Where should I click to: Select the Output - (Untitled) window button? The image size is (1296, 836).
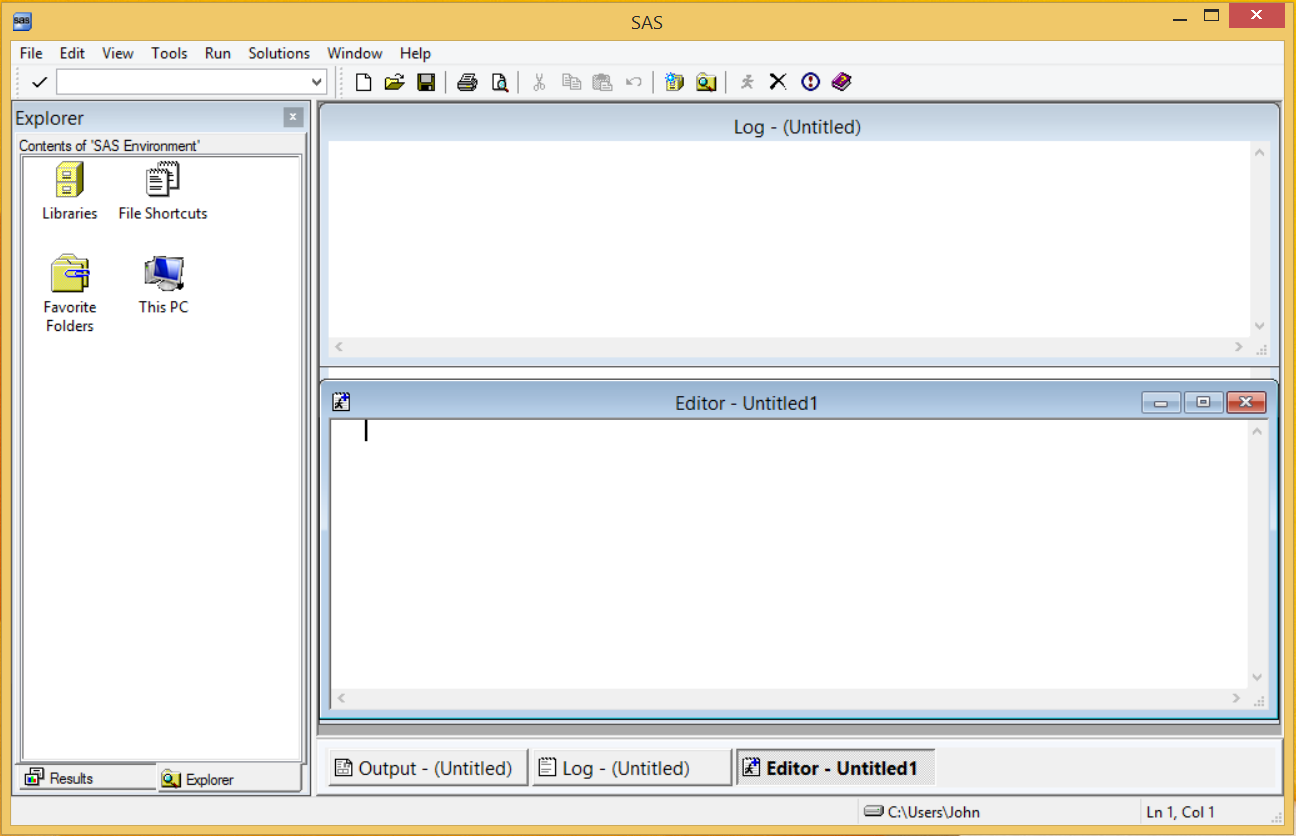click(427, 768)
